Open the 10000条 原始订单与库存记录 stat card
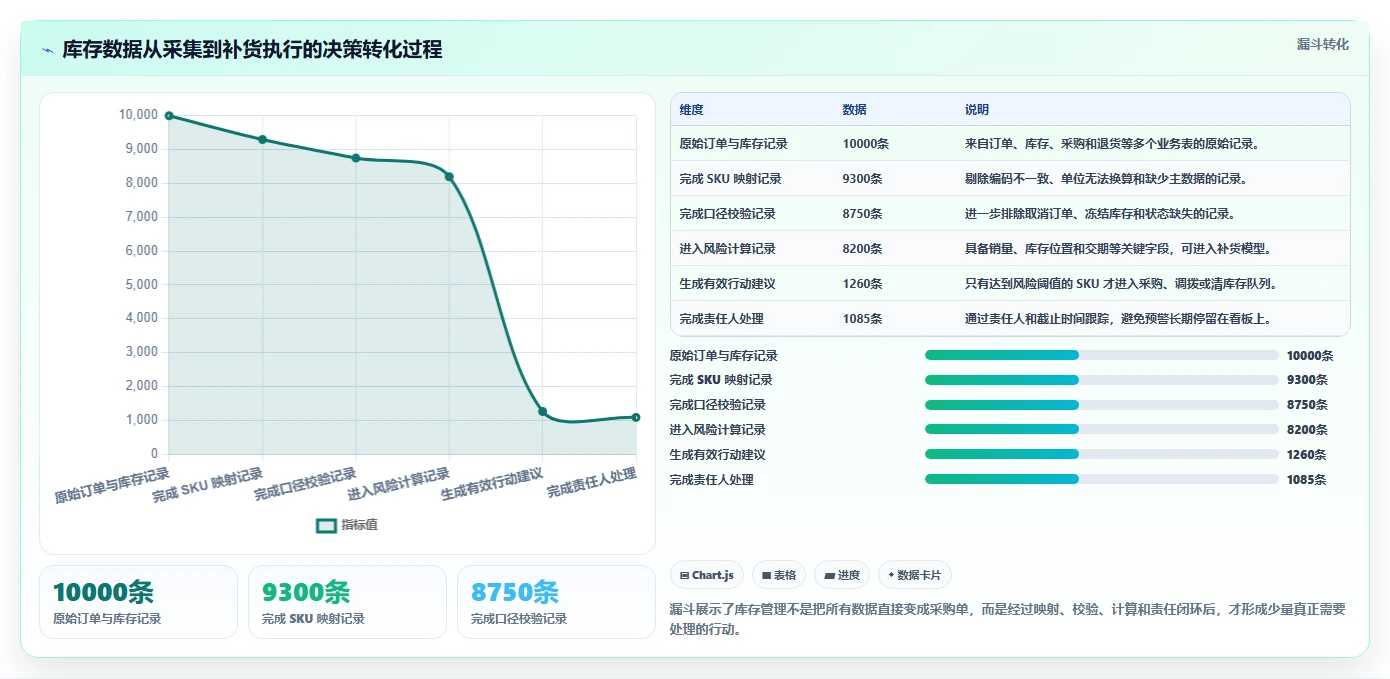 point(138,602)
